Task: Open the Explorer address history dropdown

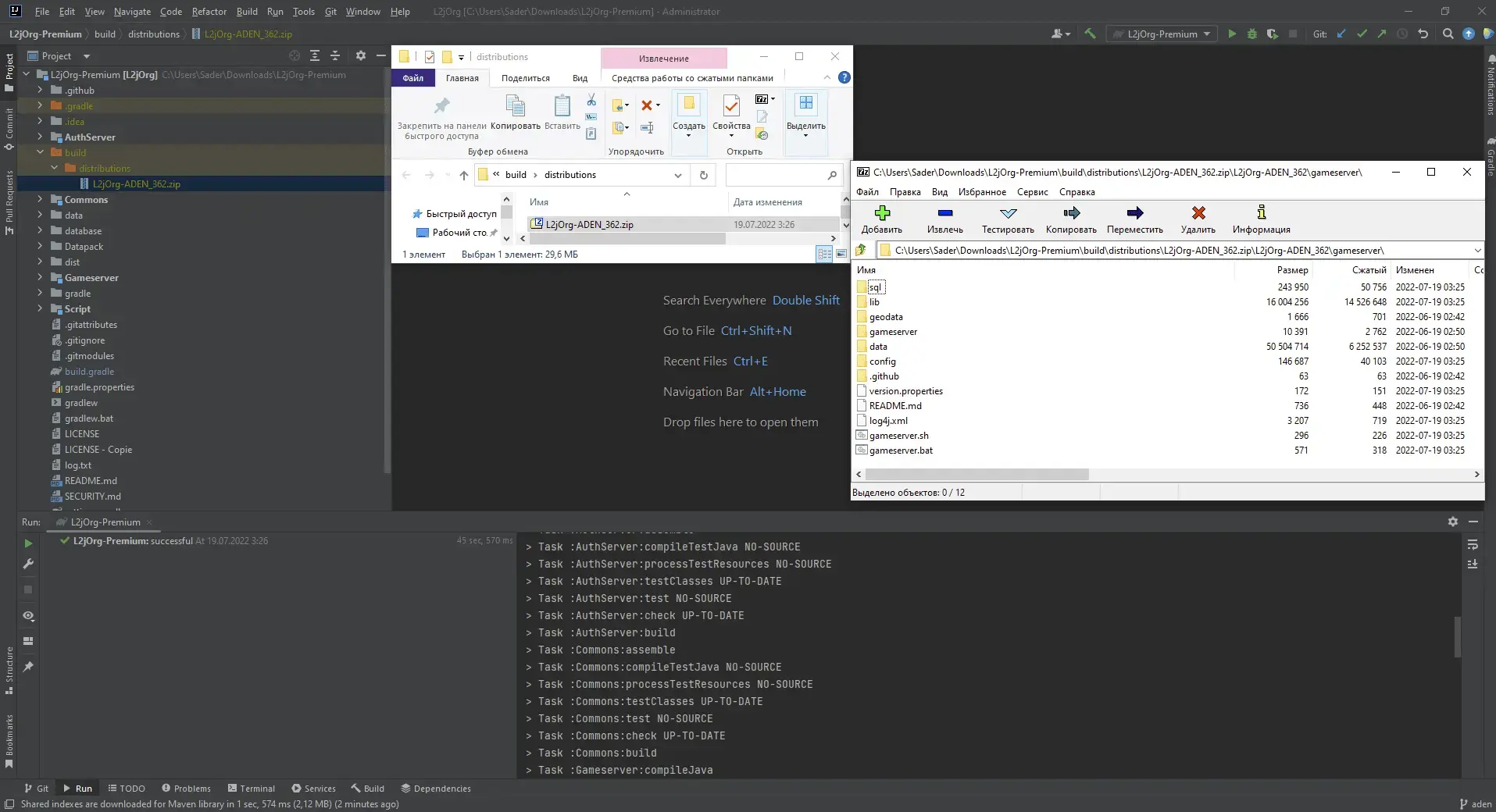Action: point(677,175)
